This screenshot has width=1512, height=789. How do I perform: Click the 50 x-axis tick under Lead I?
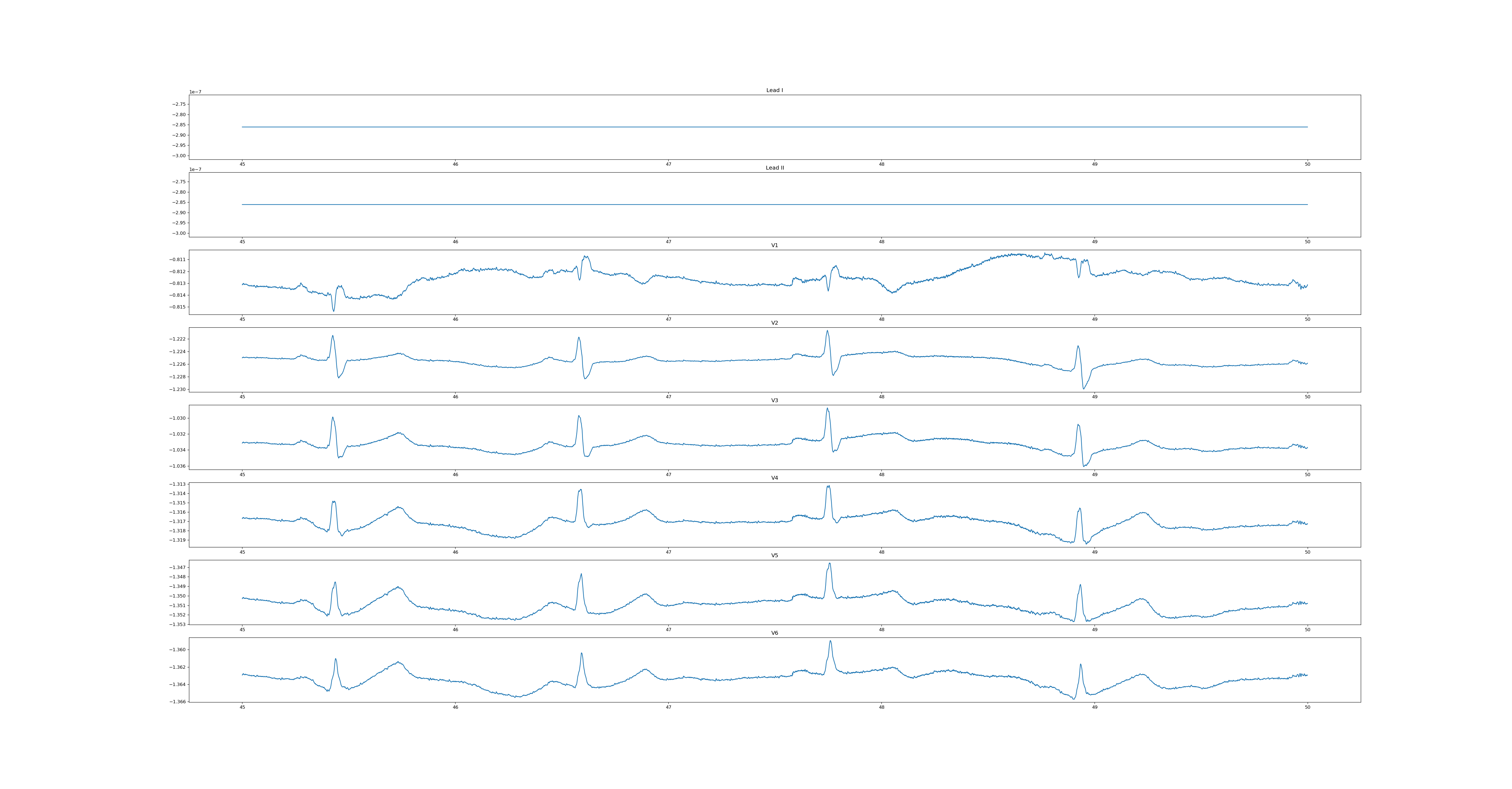(1307, 164)
